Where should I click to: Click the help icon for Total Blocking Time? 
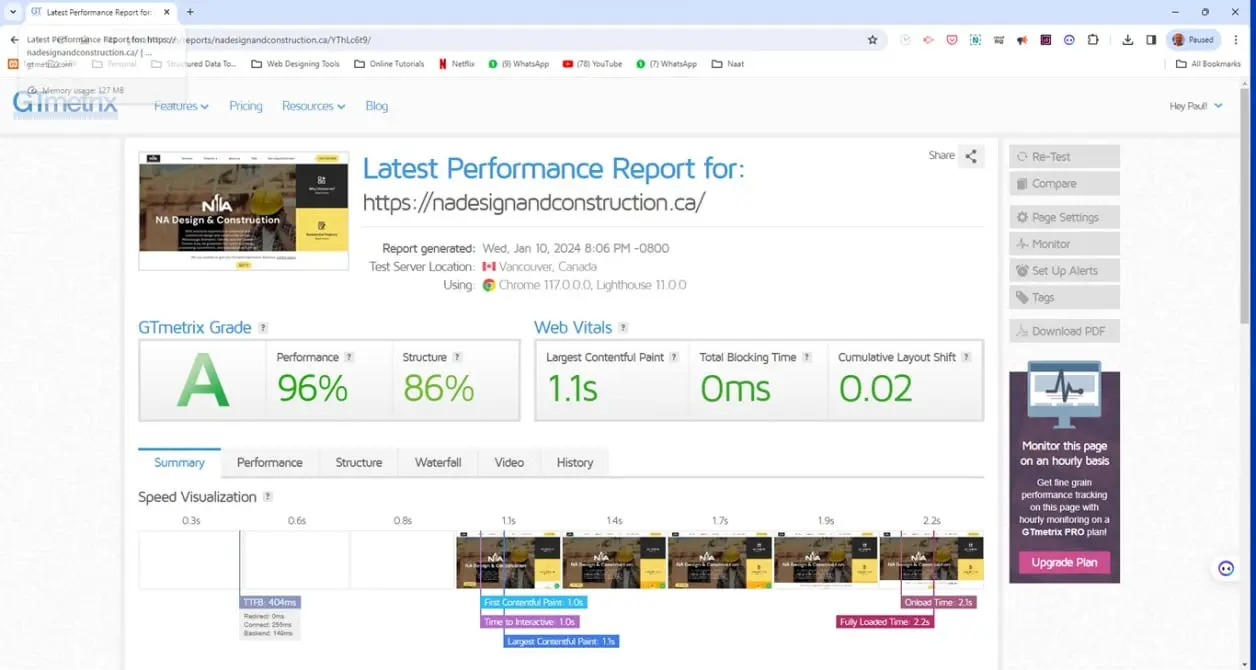pos(807,357)
